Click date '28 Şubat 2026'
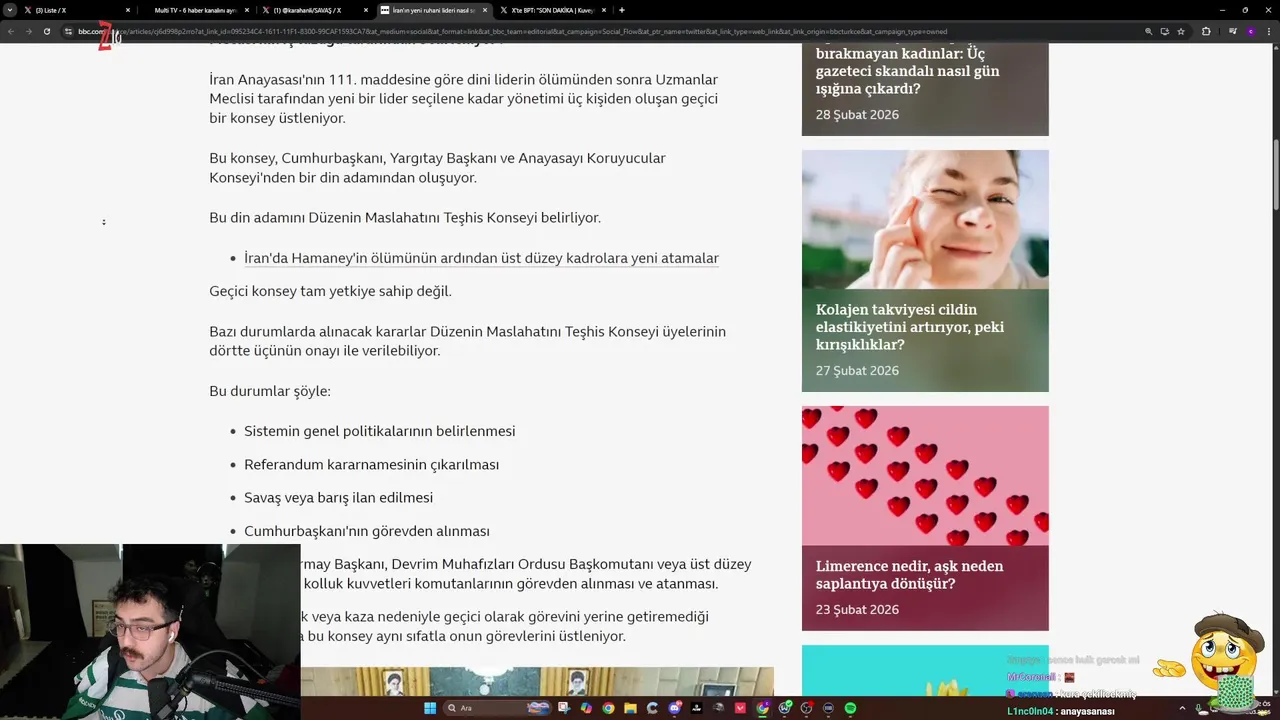The height and width of the screenshot is (720, 1280). tap(857, 114)
